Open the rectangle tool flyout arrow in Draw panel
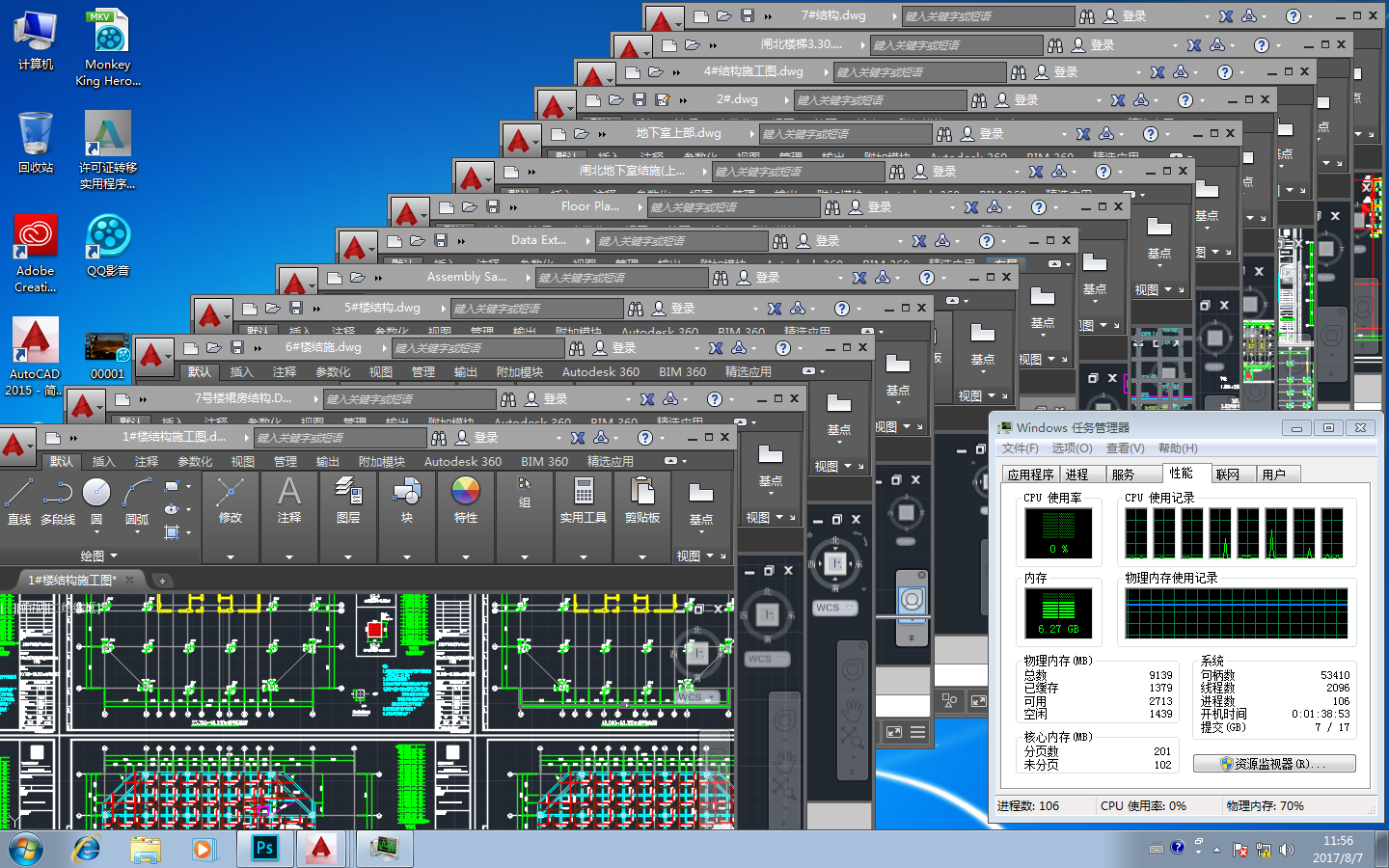This screenshot has height=868, width=1389. coord(188,487)
